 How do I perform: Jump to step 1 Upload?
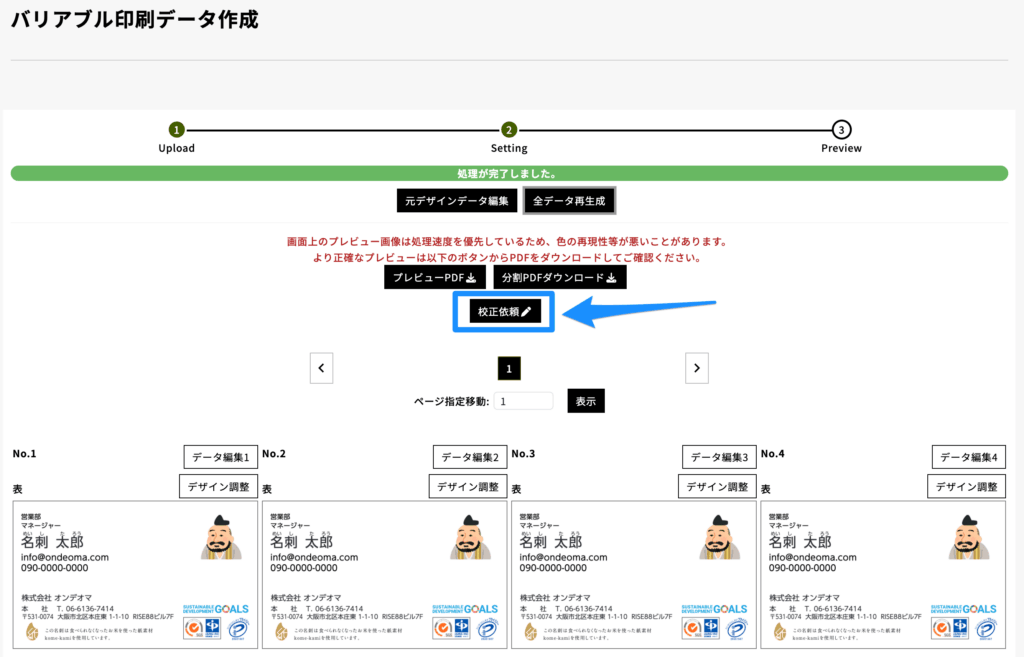coord(177,130)
